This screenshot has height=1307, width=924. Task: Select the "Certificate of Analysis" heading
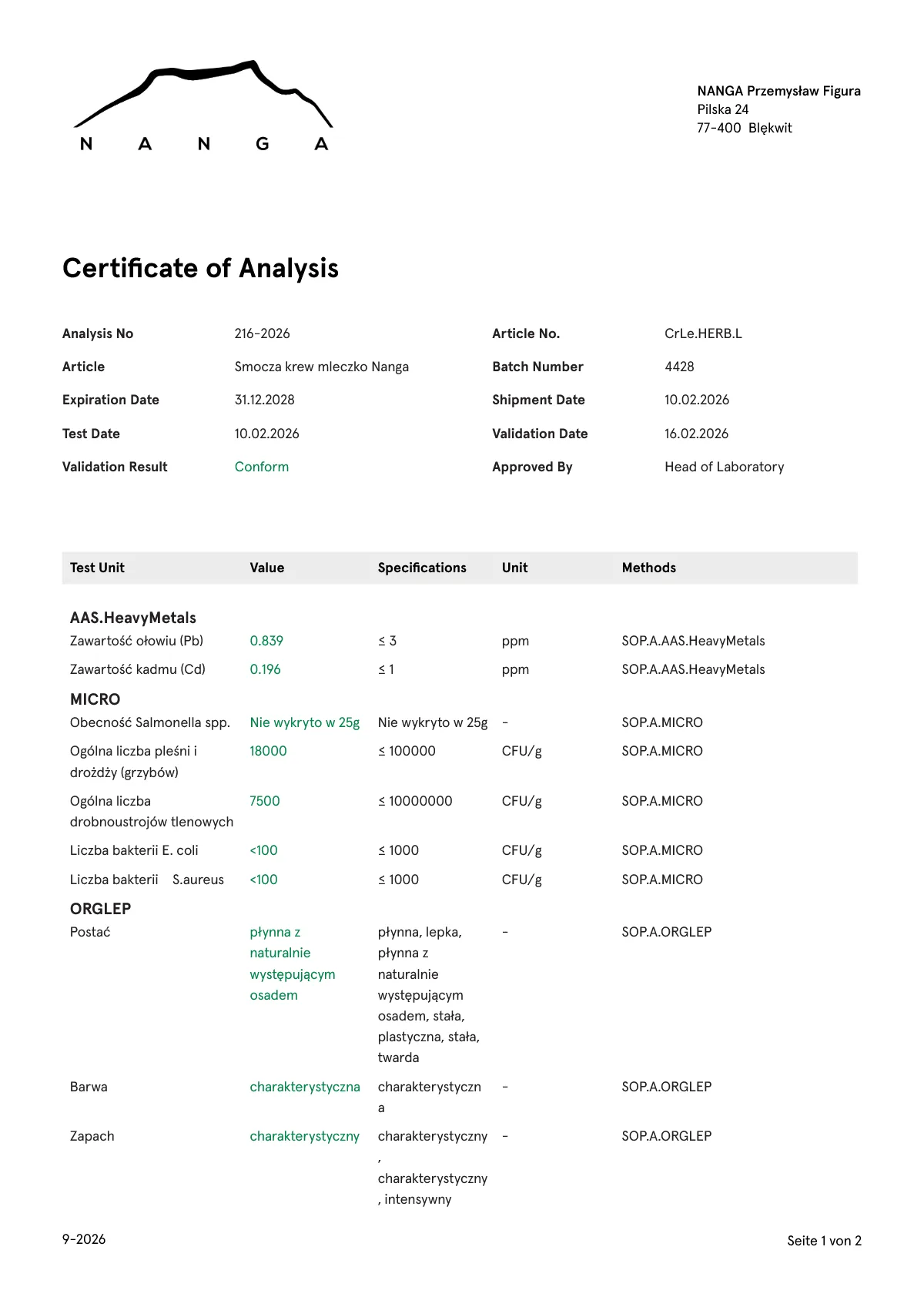[200, 268]
